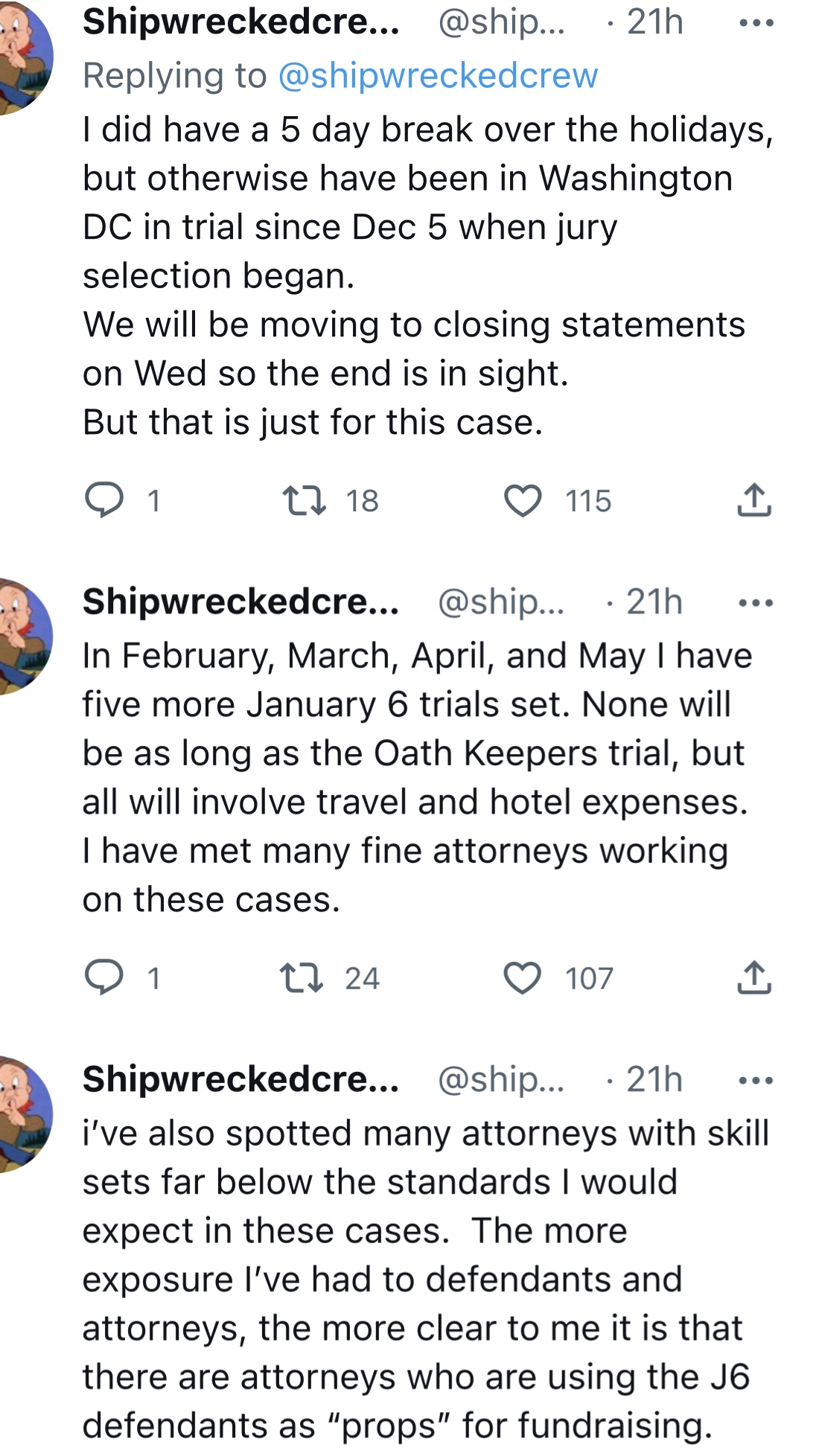Reply to the Oath Keepers trial tweet
Screen dimensions: 819x1456
click(104, 977)
